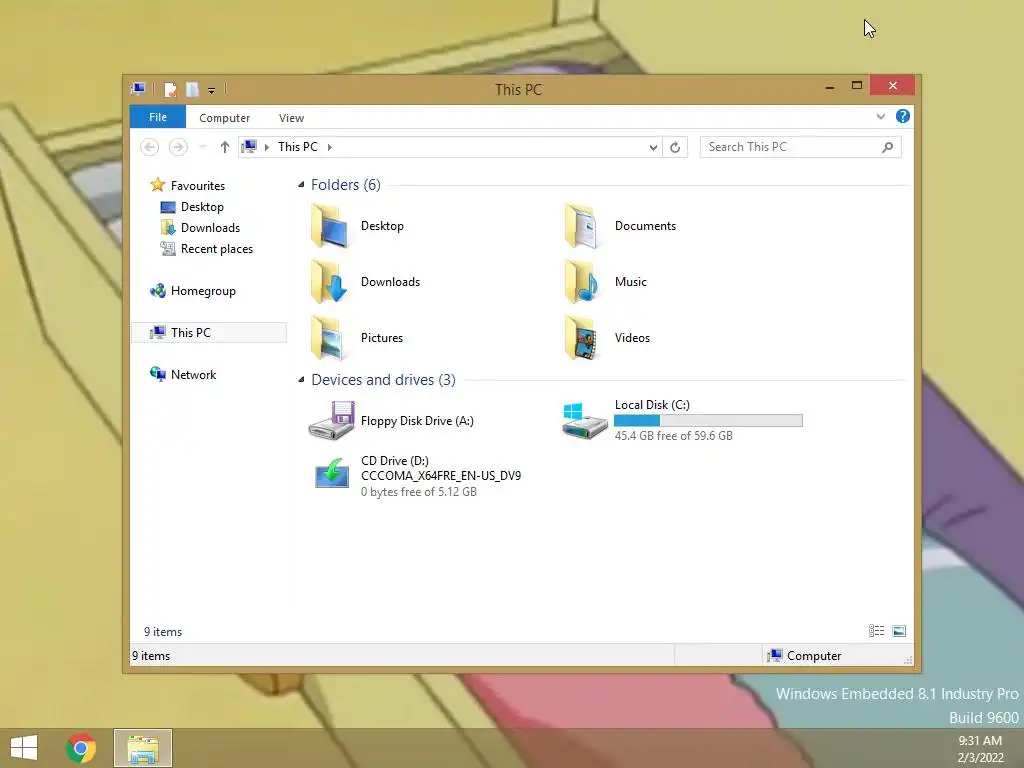Close the This PC window
This screenshot has height=768, width=1024.
click(x=892, y=86)
